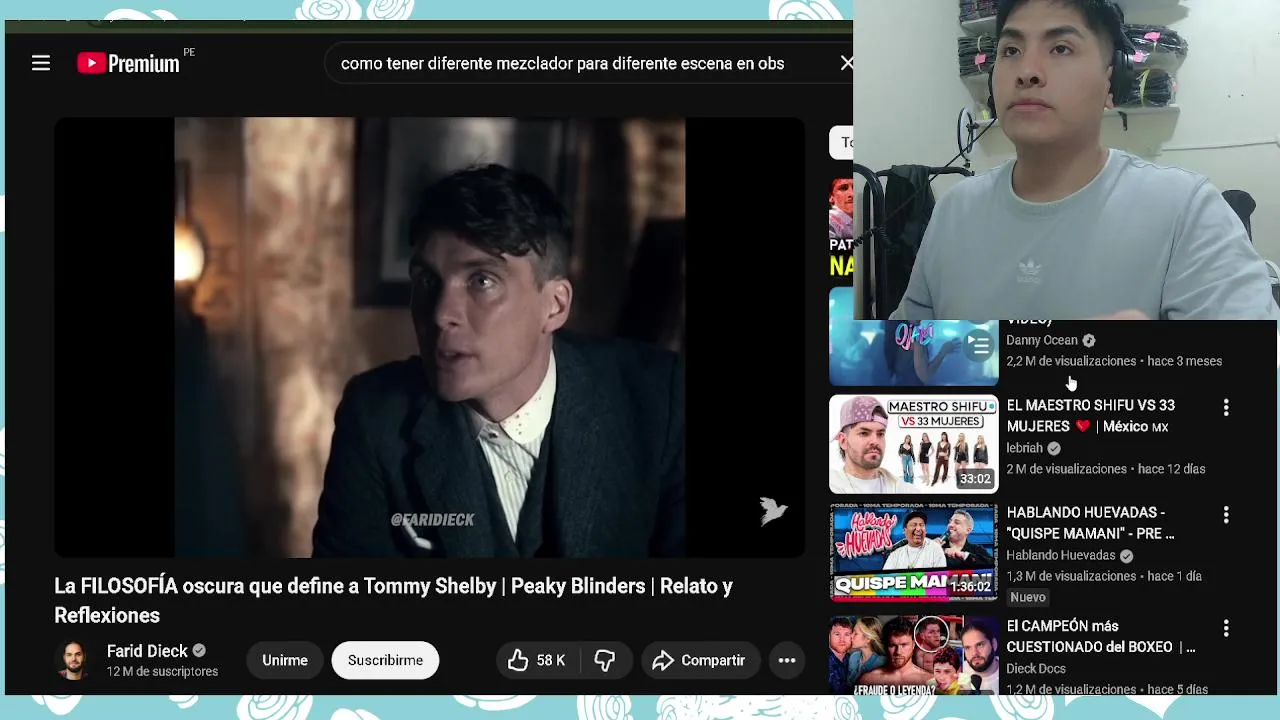Open options menu for El CAMPEÓN boxeo video
This screenshot has width=1280, height=720.
pyautogui.click(x=1226, y=629)
